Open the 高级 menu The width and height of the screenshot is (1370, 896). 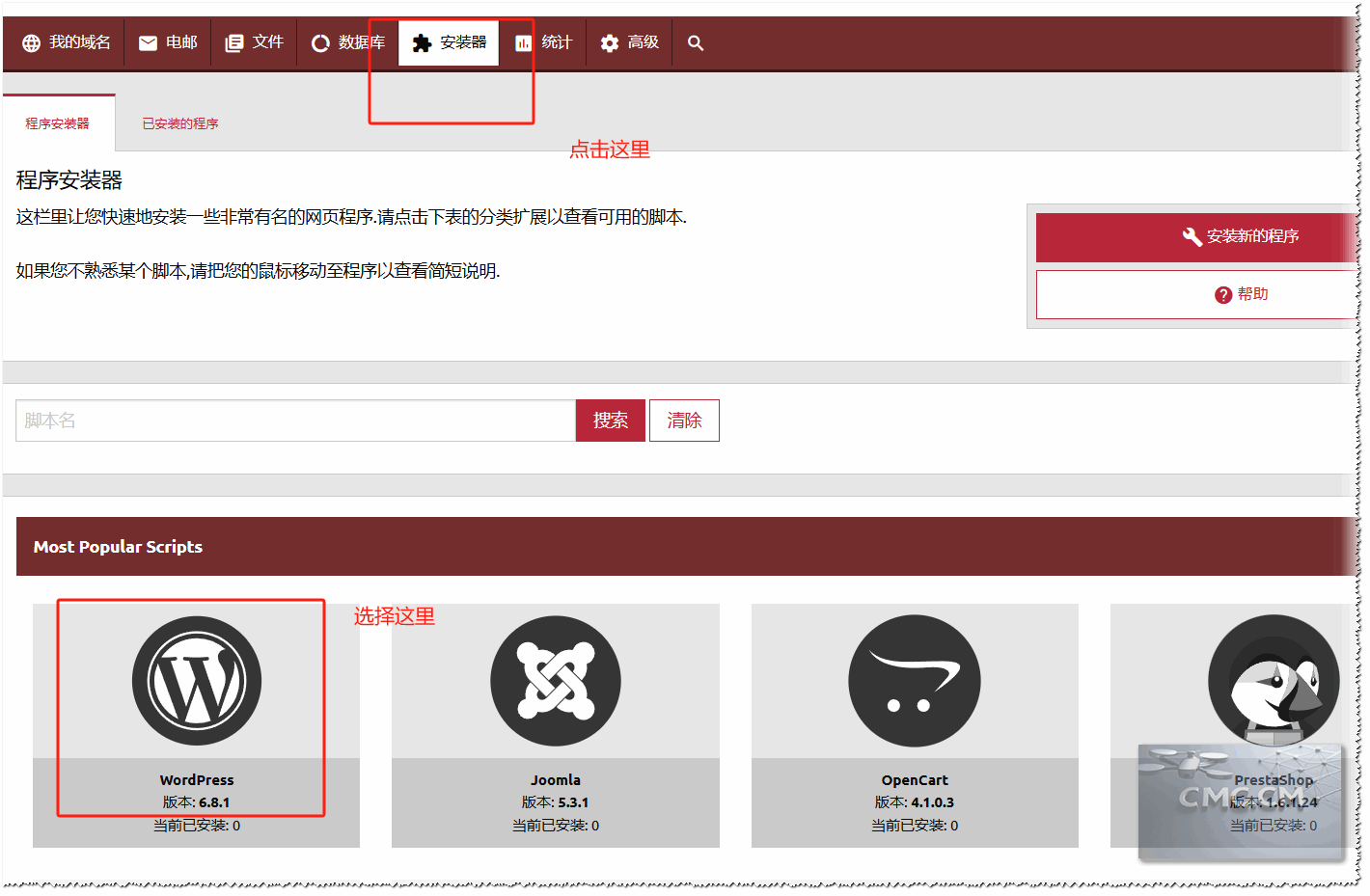(630, 42)
